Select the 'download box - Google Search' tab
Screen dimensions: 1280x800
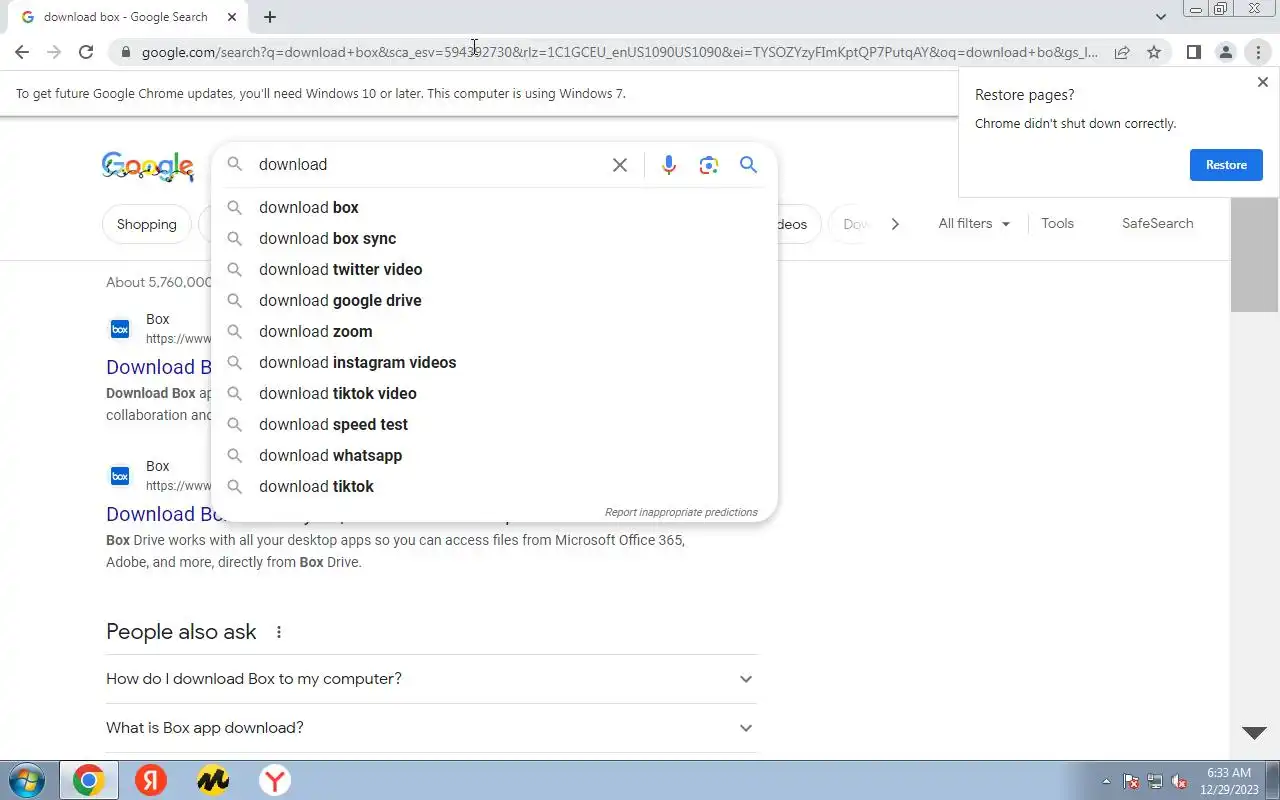(x=125, y=17)
